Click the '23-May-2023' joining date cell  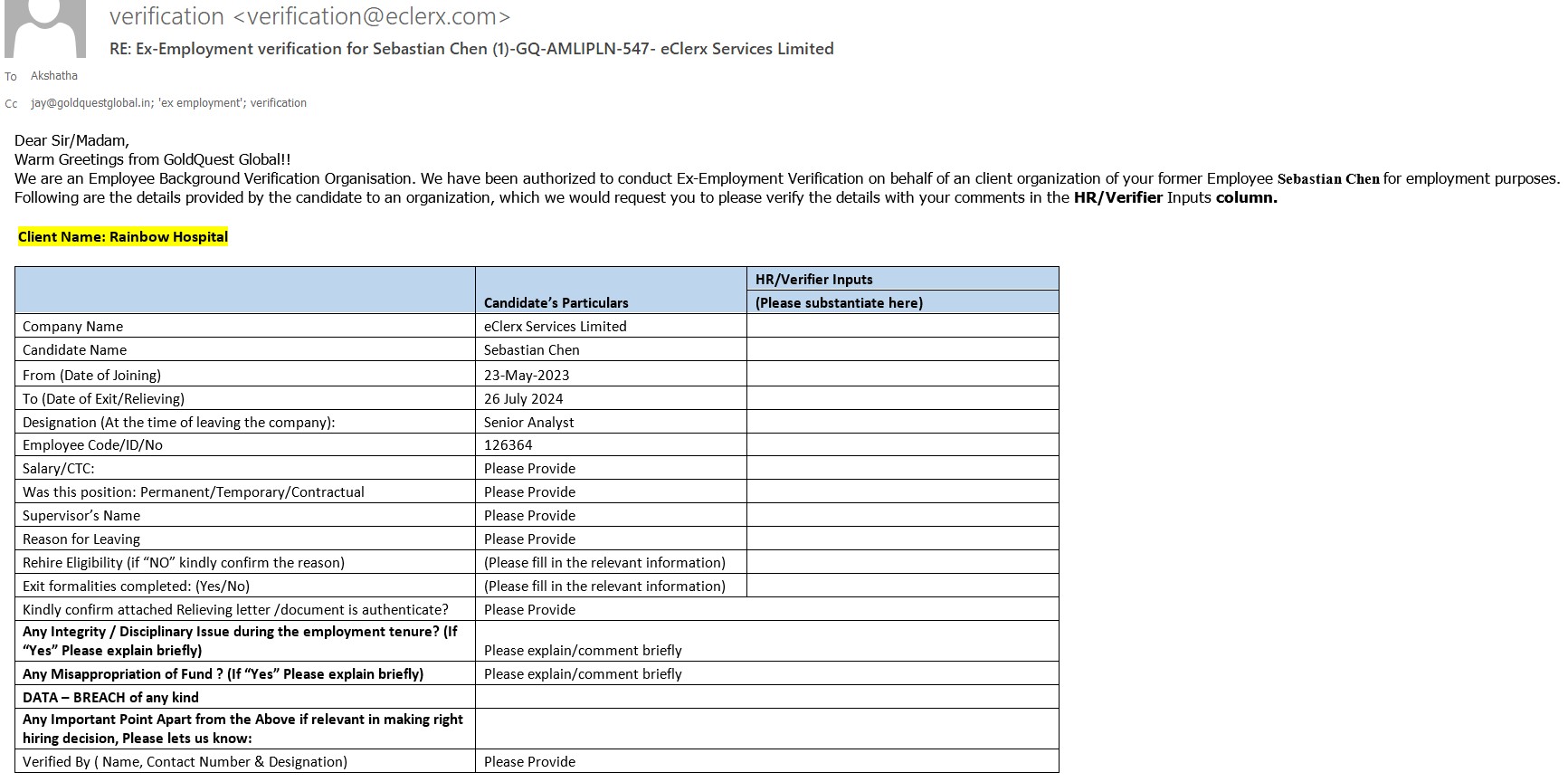click(527, 375)
